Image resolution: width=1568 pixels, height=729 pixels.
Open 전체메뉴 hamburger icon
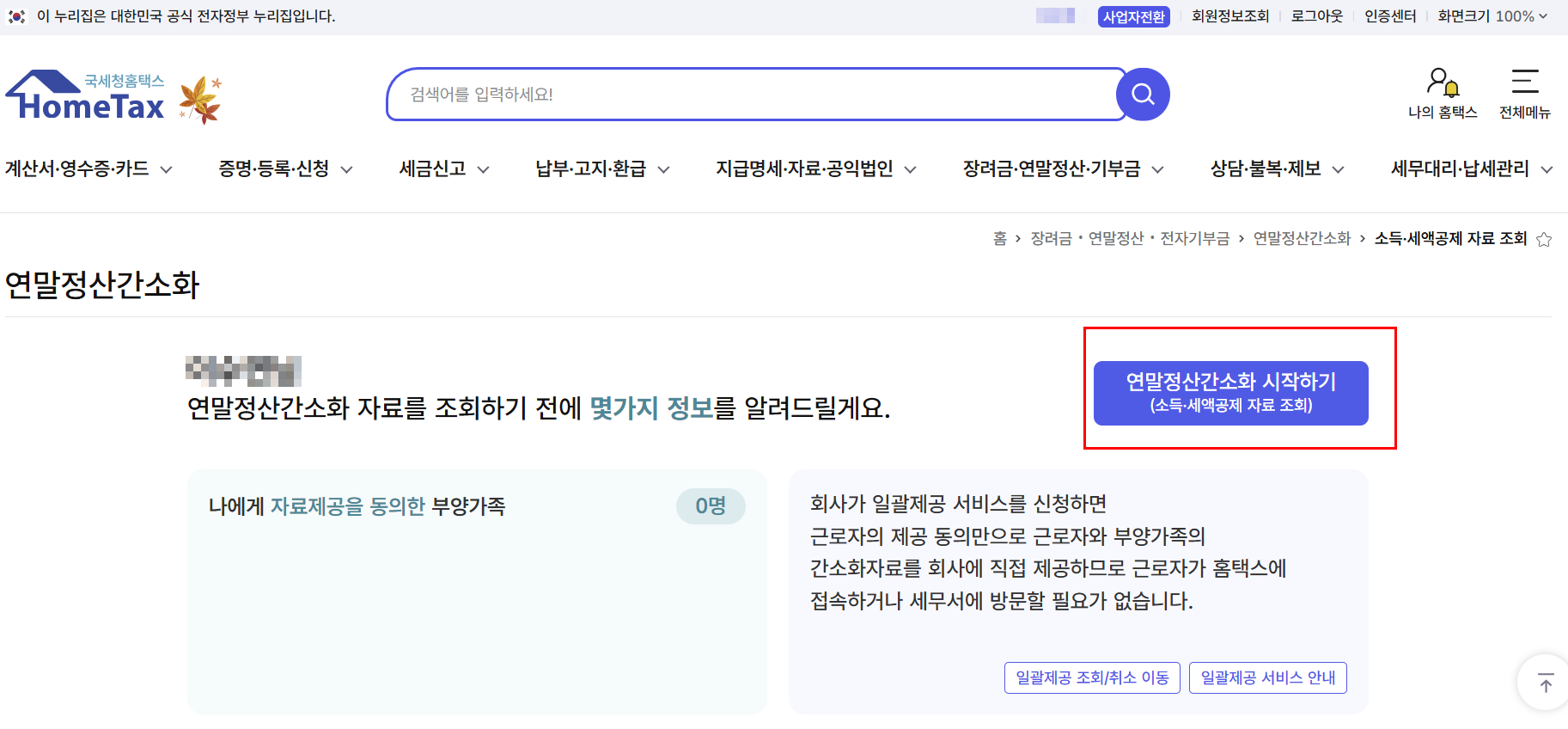click(1525, 94)
